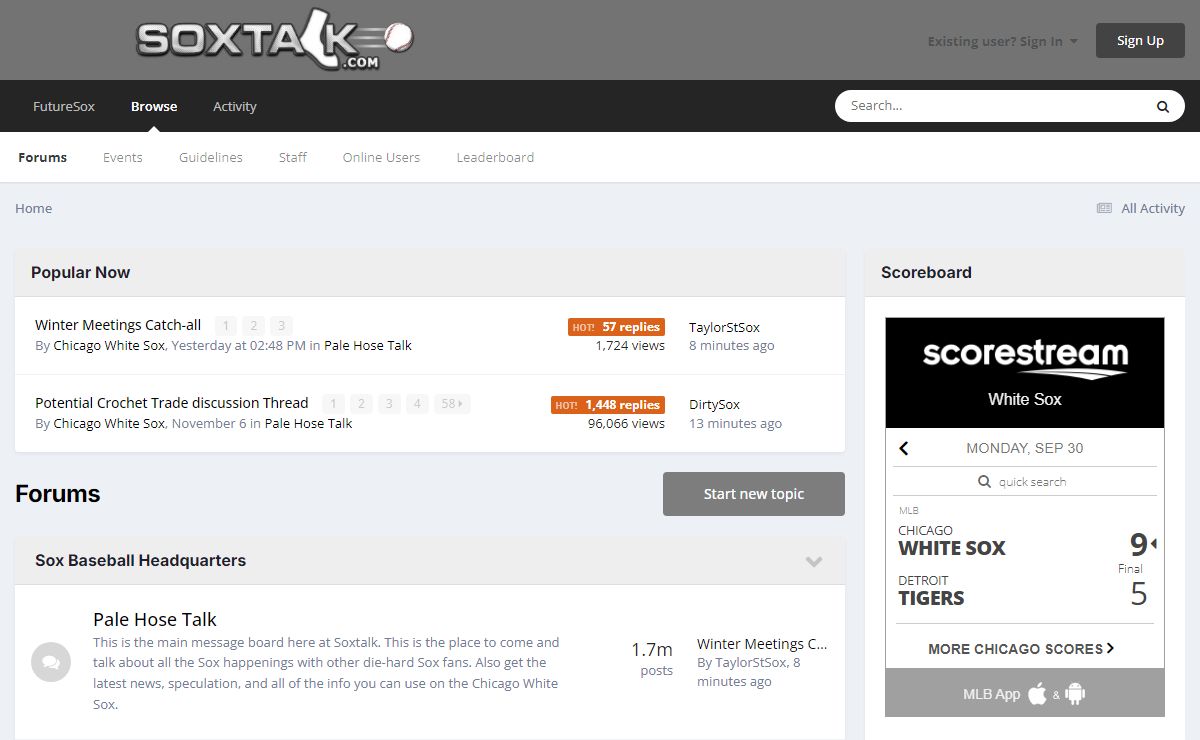Open FutureSox menu item
The image size is (1200, 740).
coord(64,106)
